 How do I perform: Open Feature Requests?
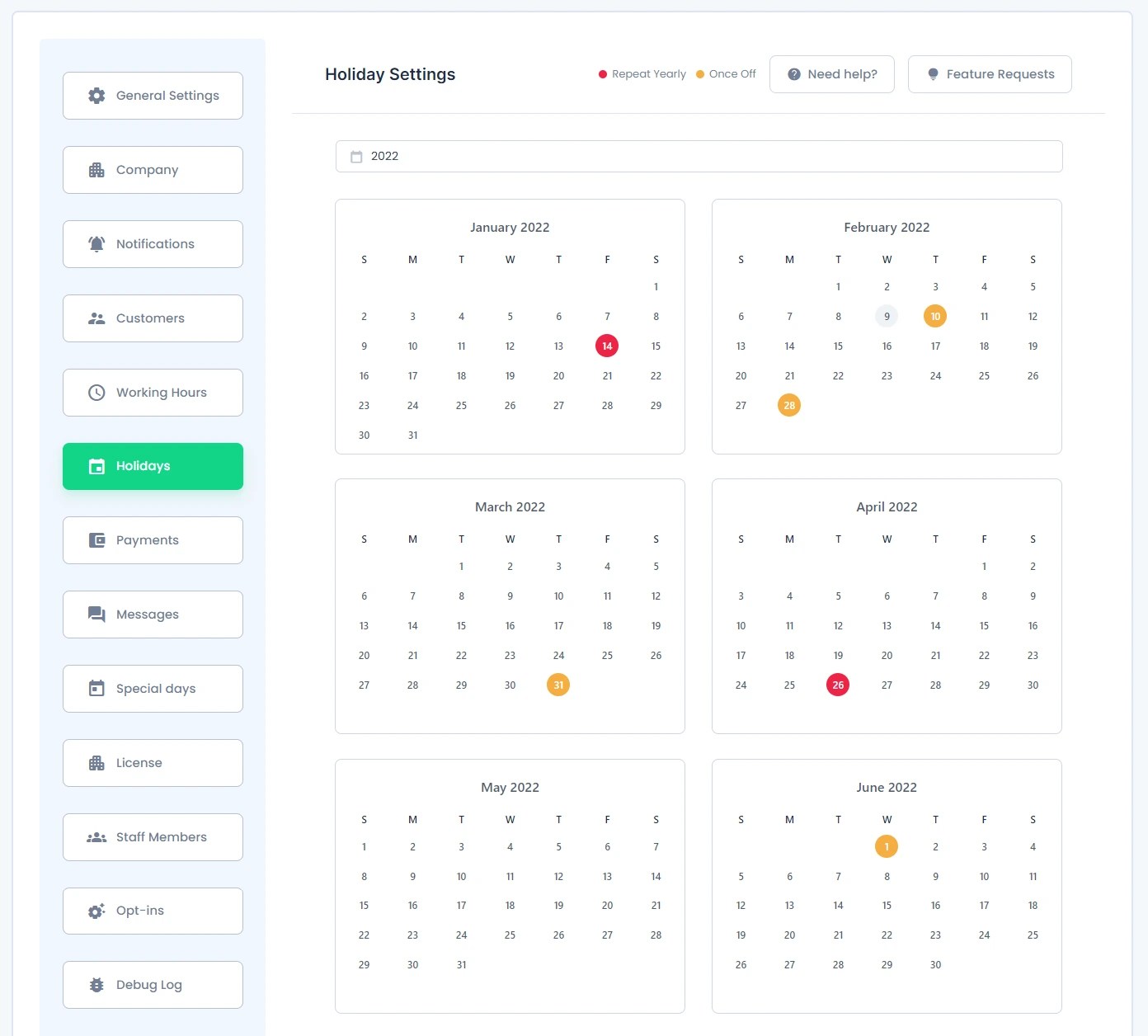point(989,73)
